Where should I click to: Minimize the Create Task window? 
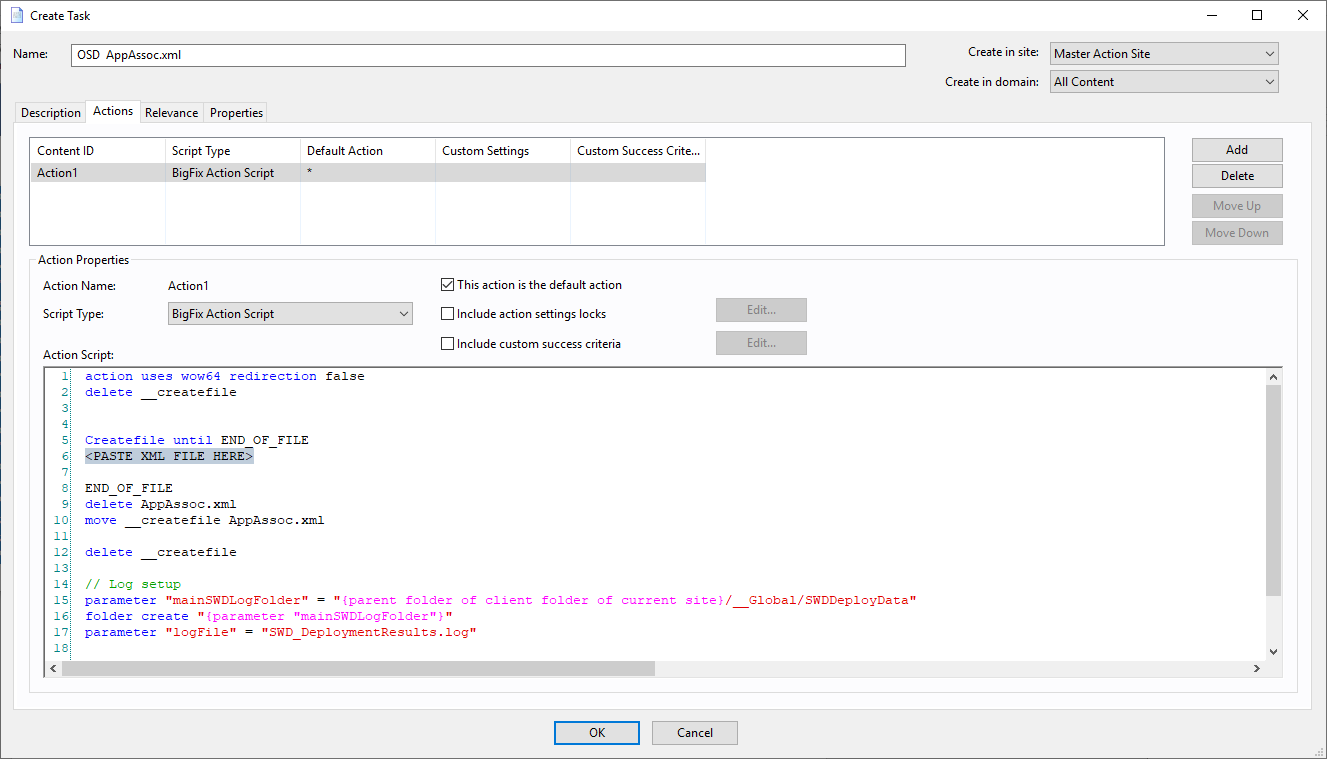pyautogui.click(x=1211, y=15)
